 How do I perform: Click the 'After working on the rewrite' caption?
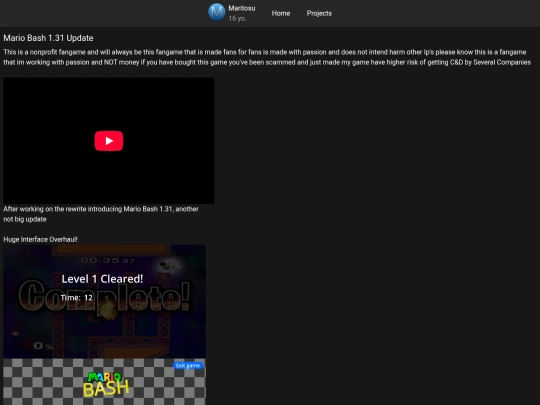(x=101, y=214)
